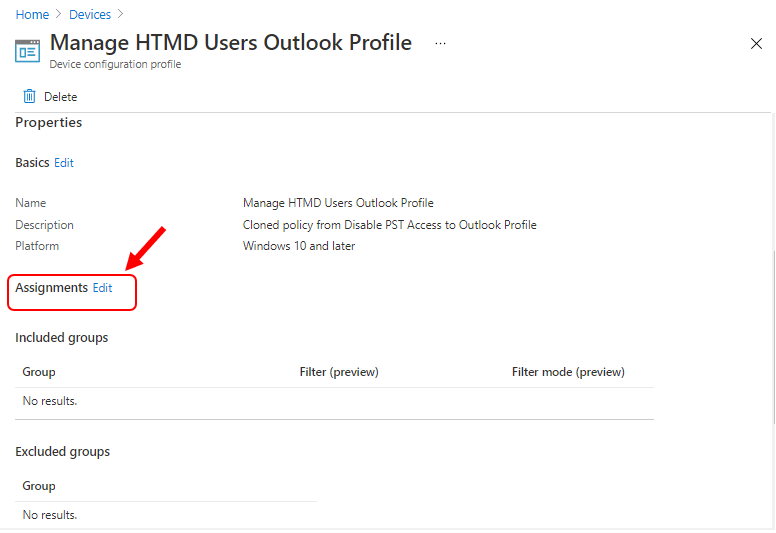Click the Group column header under Included groups
This screenshot has width=776, height=533.
[x=39, y=372]
